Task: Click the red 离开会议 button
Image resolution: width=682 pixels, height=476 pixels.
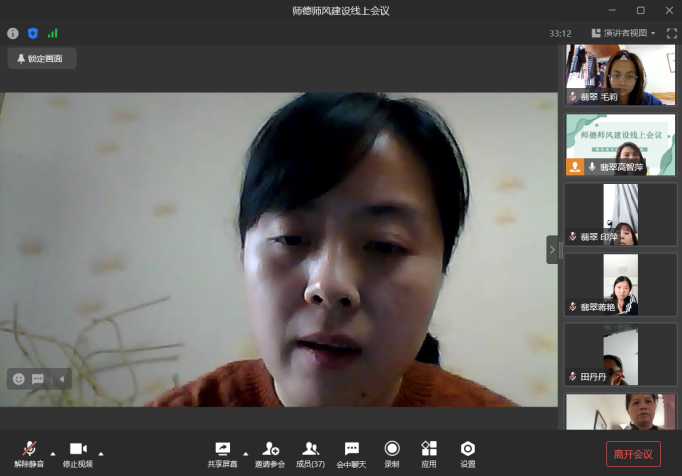Action: click(x=633, y=454)
